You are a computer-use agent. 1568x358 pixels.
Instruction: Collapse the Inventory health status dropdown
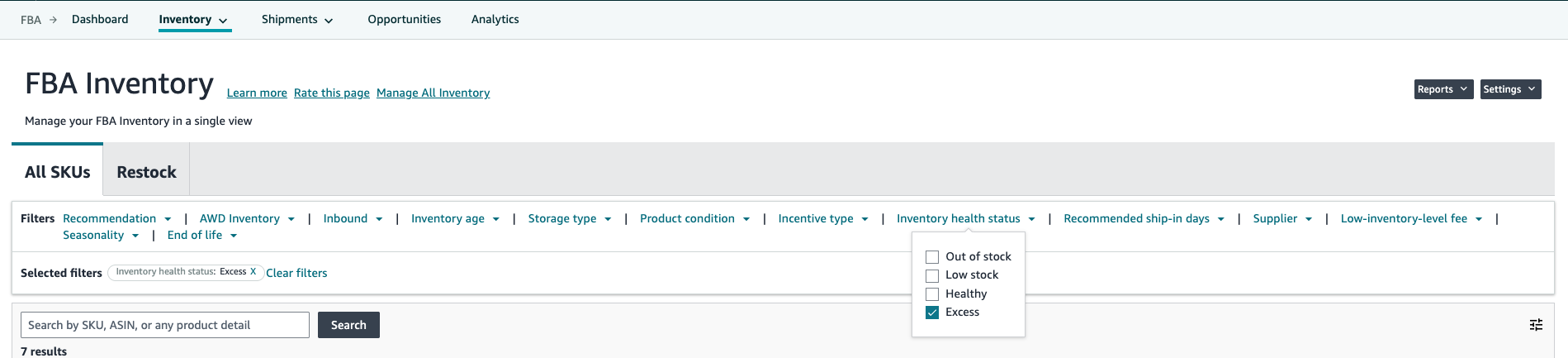click(966, 218)
